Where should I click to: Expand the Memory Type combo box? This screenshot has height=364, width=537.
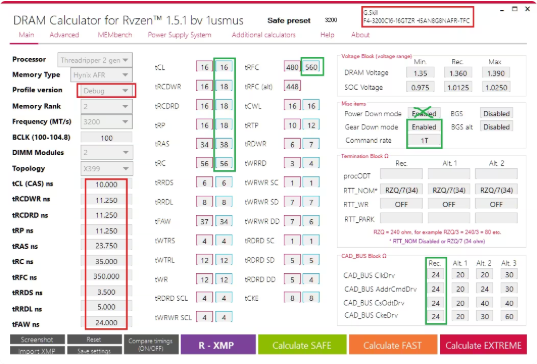click(x=101, y=75)
